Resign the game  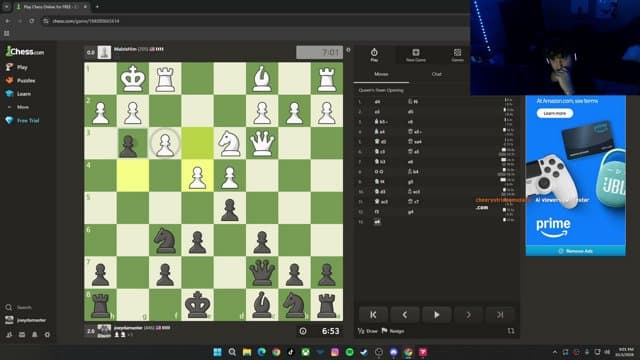pos(393,331)
